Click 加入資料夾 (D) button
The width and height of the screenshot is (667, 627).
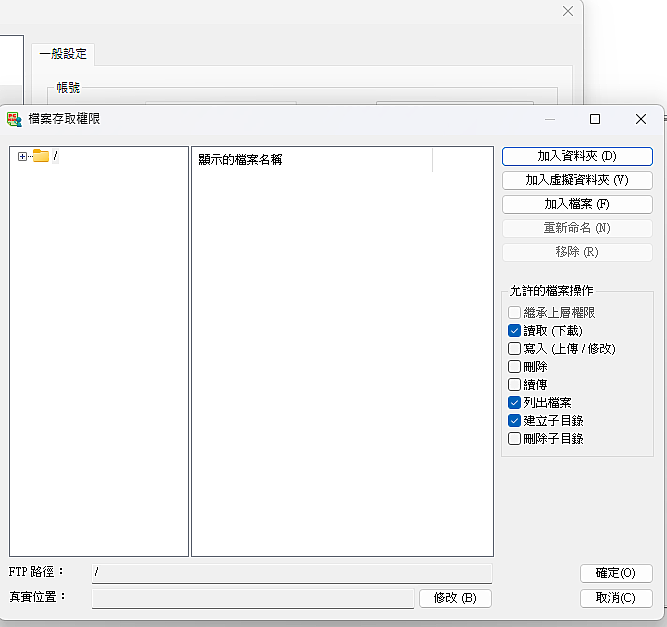577,156
